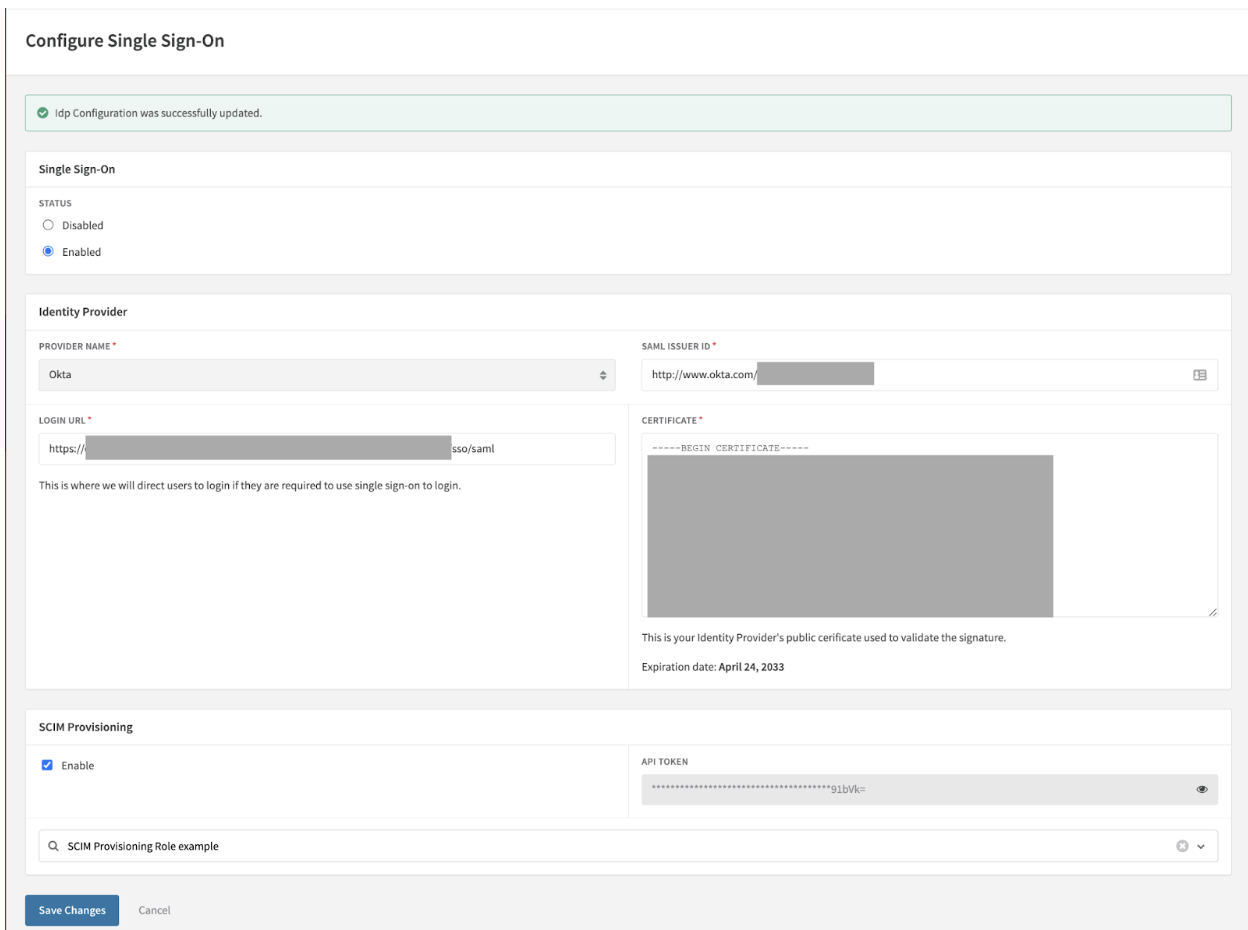Click the Cancel link
Viewport: 1248px width, 930px height.
(154, 910)
